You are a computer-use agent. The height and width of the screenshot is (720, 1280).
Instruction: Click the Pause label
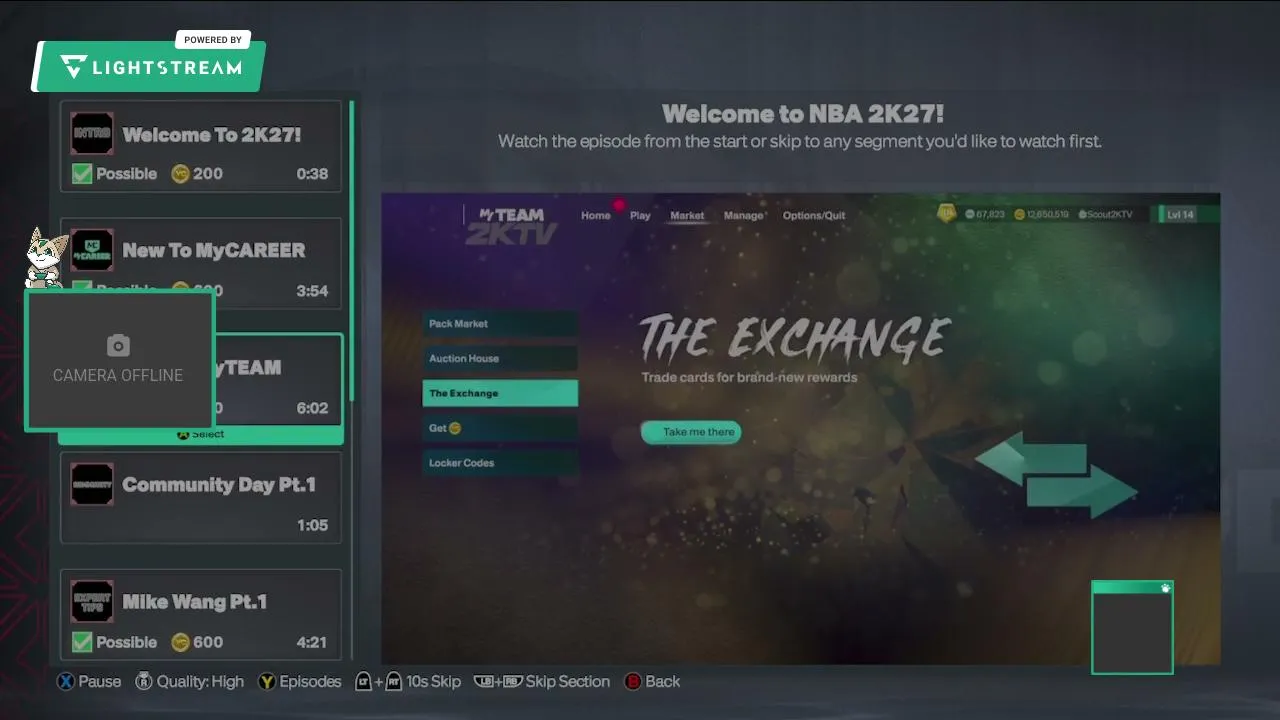(100, 681)
